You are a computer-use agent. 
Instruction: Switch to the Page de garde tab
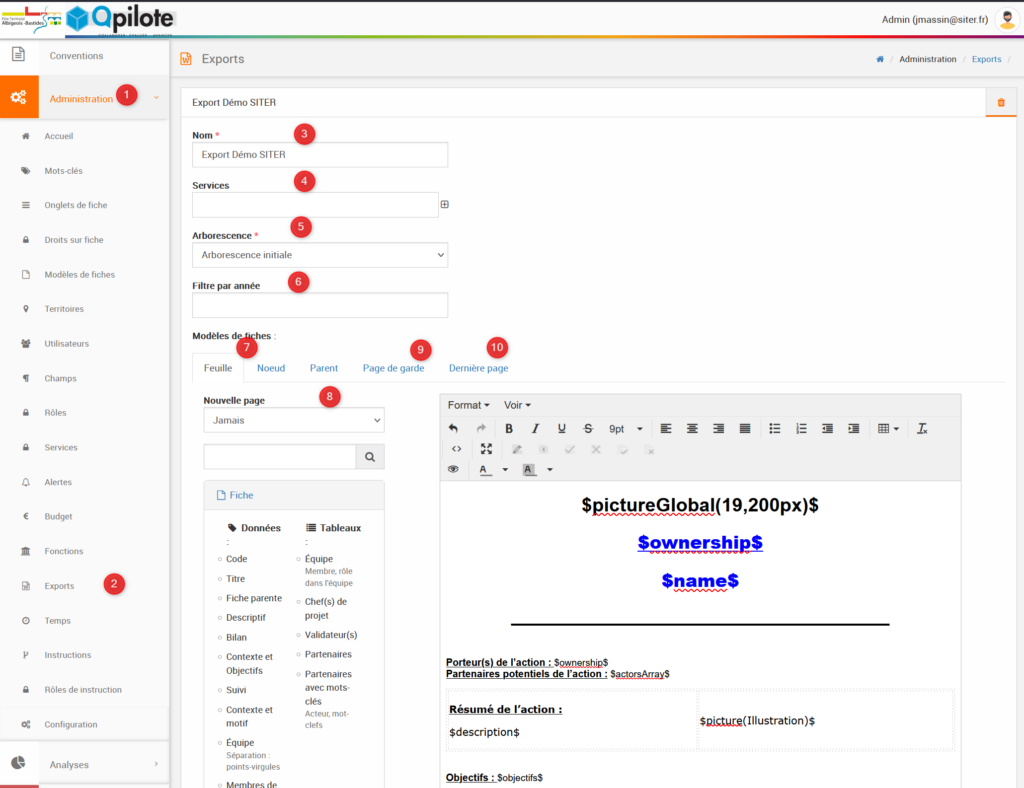pos(393,368)
